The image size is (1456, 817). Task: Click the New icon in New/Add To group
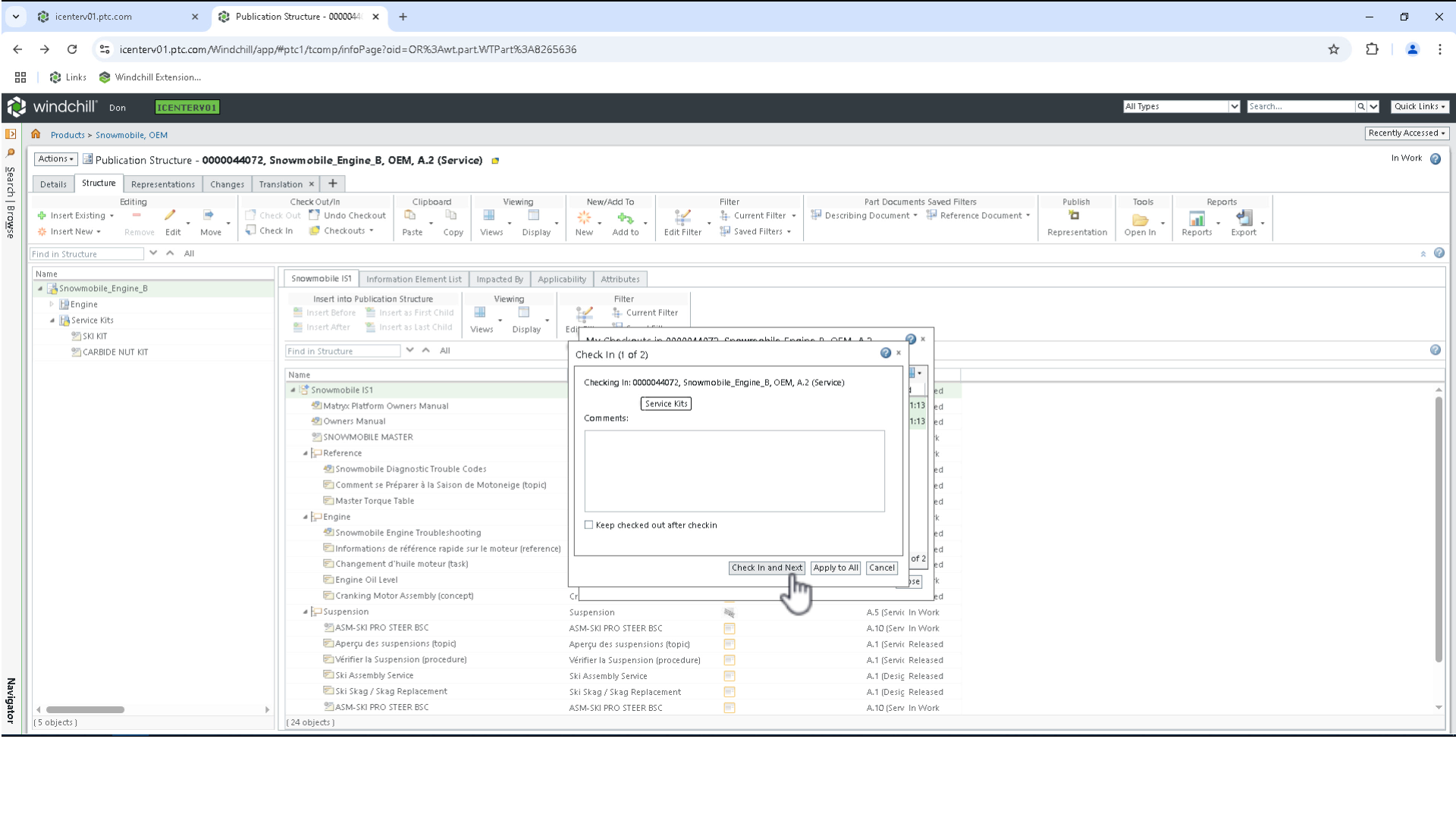[x=584, y=218]
